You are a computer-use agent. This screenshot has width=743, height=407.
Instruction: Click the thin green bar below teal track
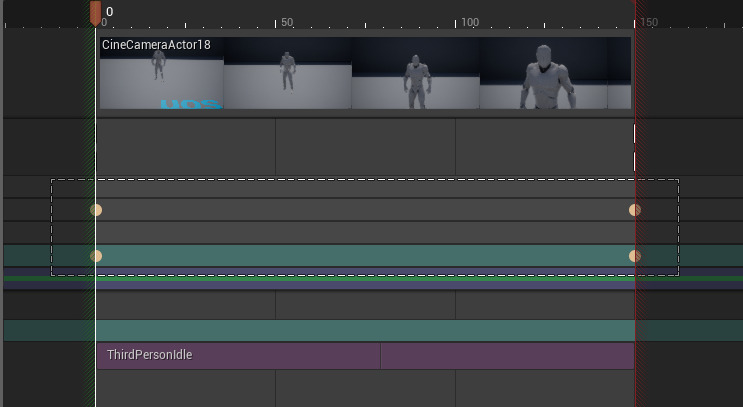point(365,279)
